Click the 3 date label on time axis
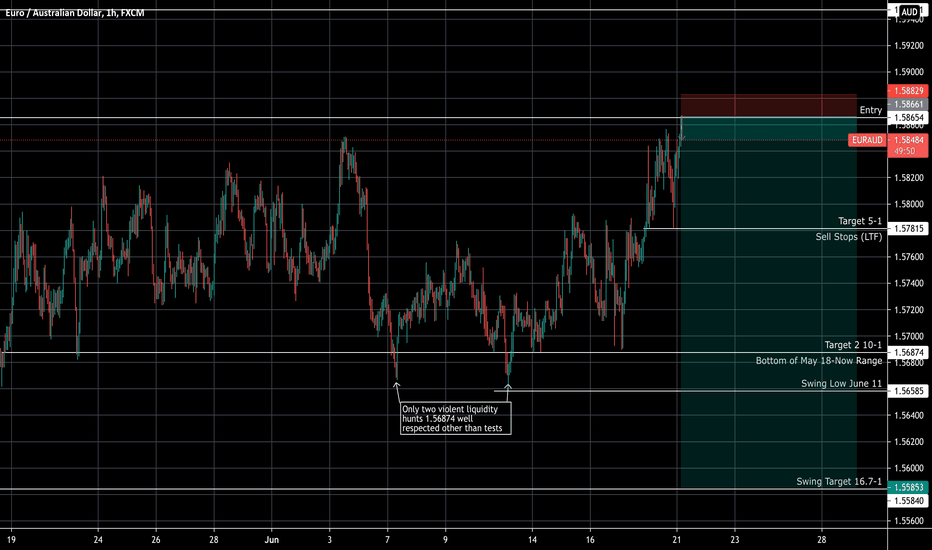The width and height of the screenshot is (932, 550). [x=329, y=540]
